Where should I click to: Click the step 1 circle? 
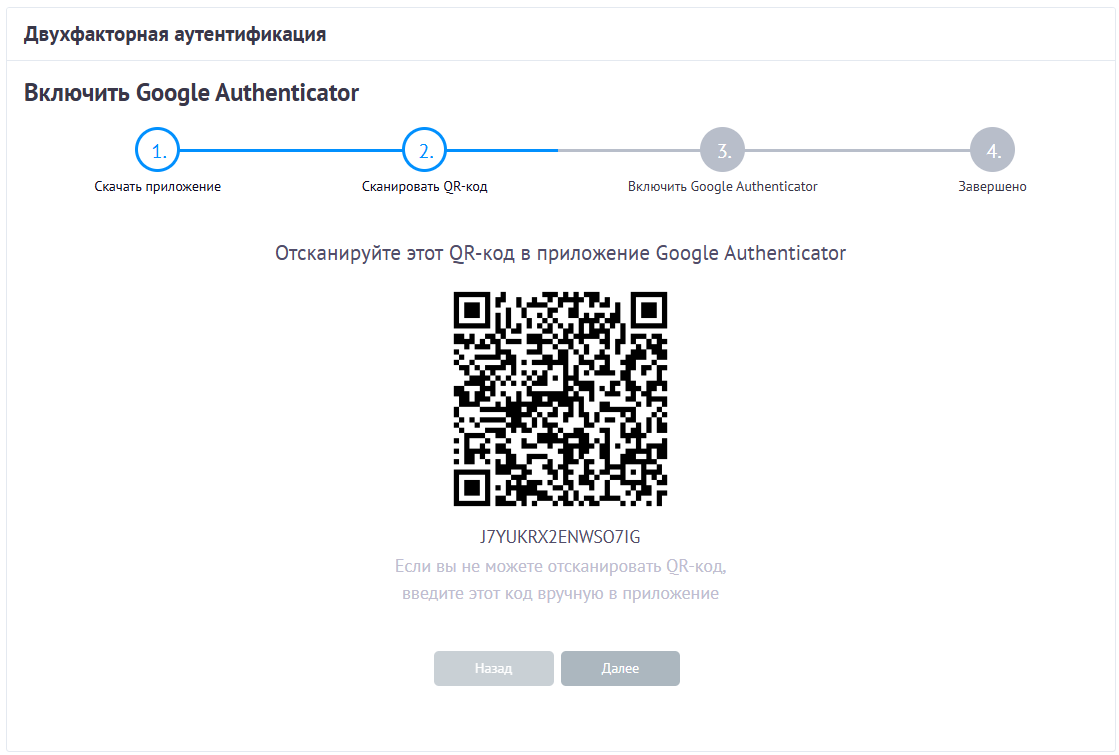point(157,150)
